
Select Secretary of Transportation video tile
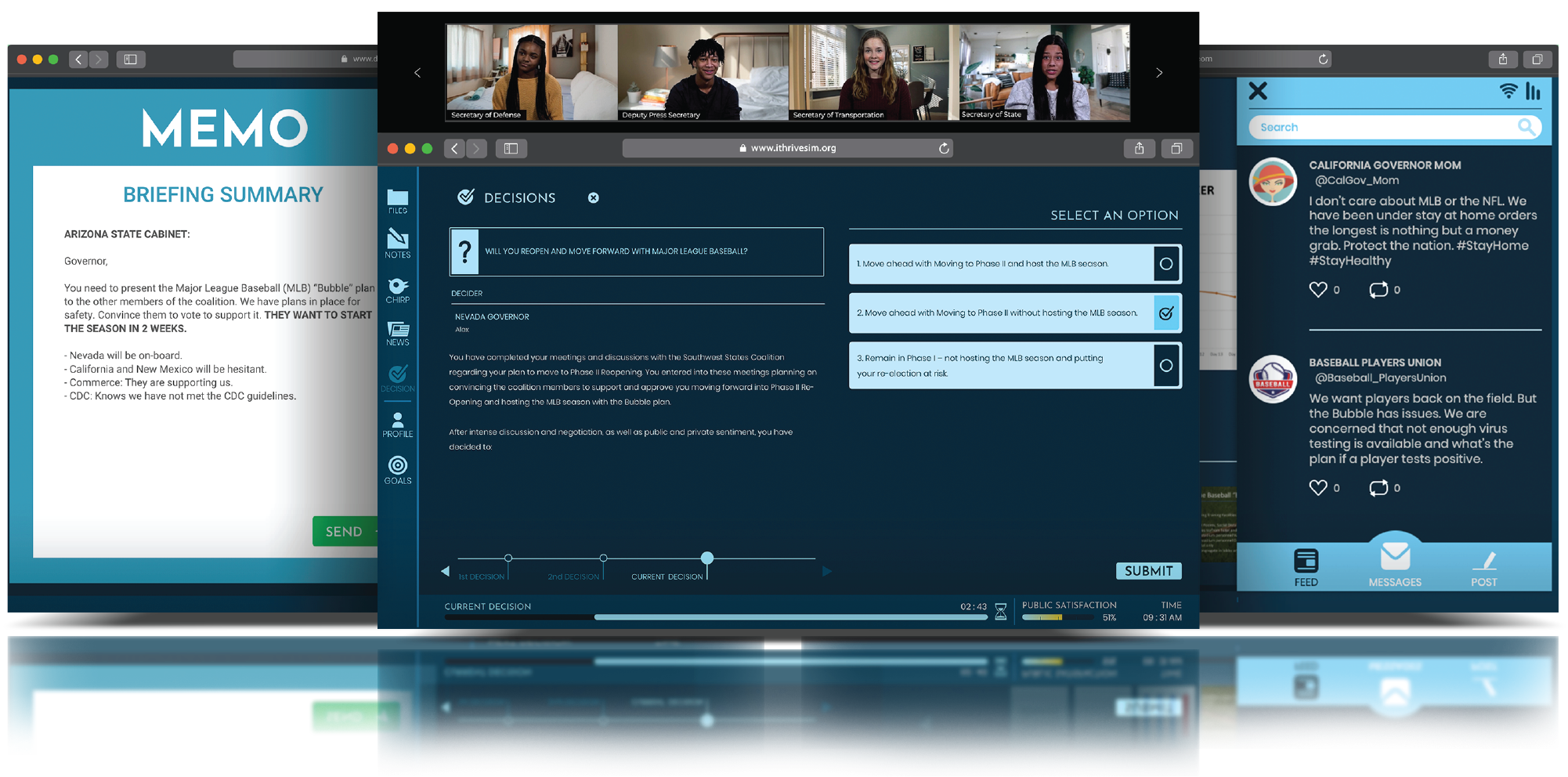(x=874, y=72)
